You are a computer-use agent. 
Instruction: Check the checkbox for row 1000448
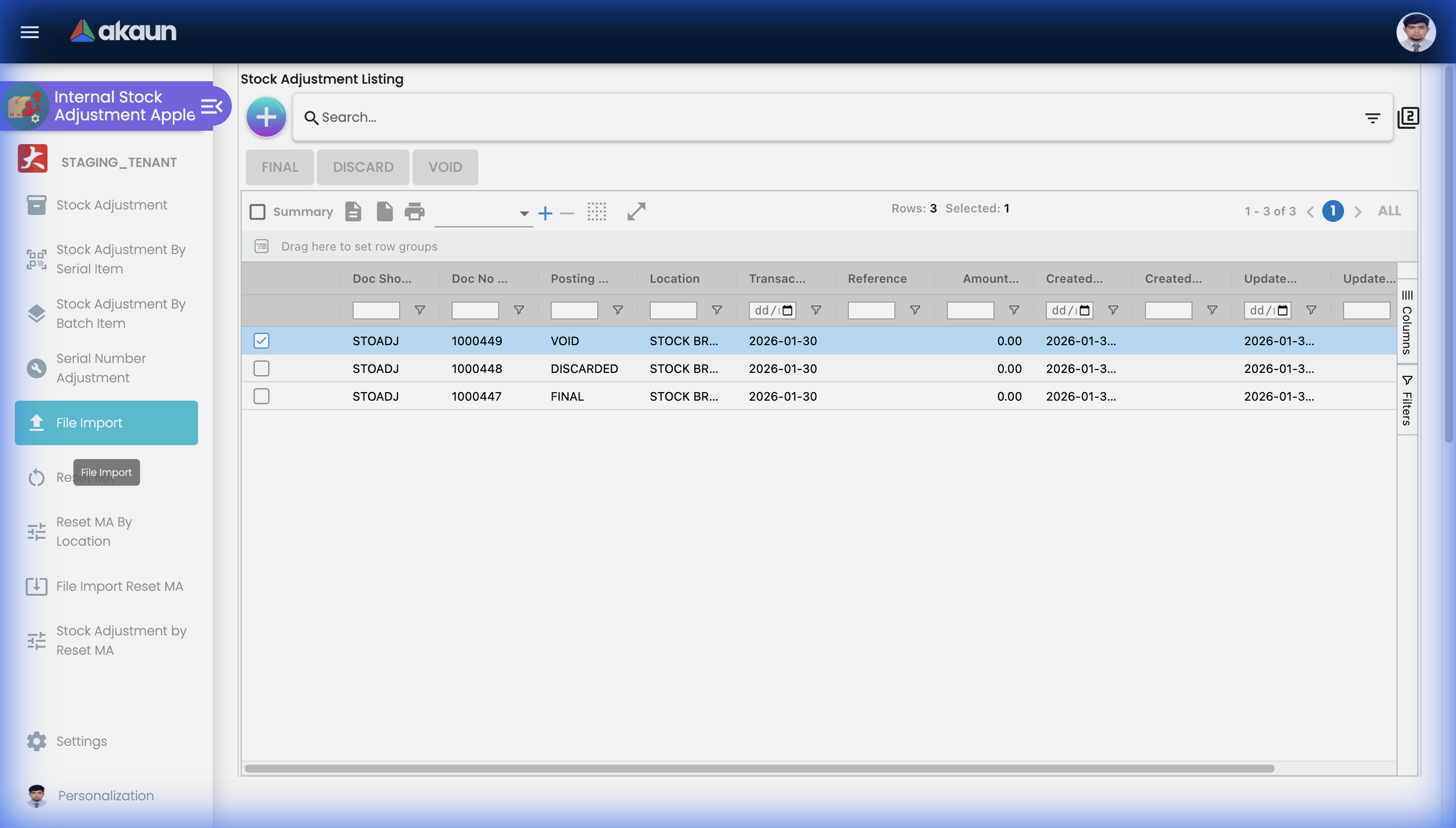pos(261,368)
